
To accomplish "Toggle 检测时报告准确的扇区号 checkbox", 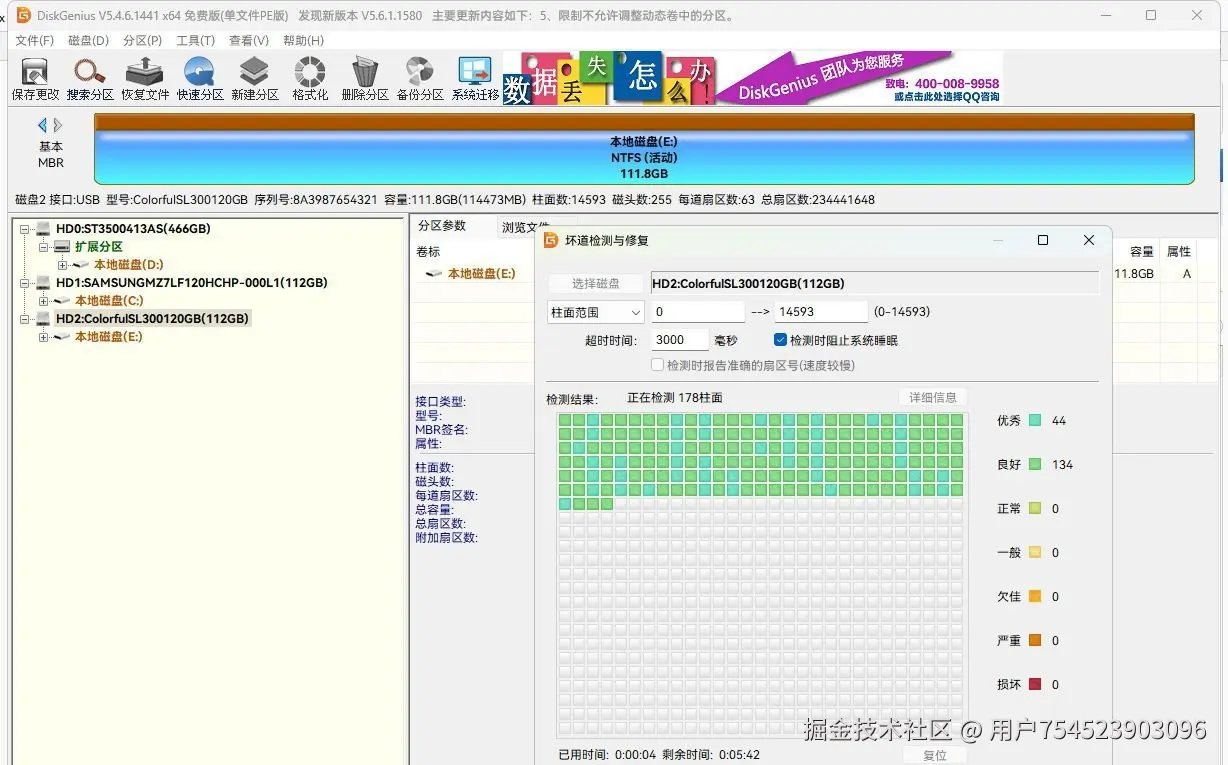I will [x=658, y=365].
